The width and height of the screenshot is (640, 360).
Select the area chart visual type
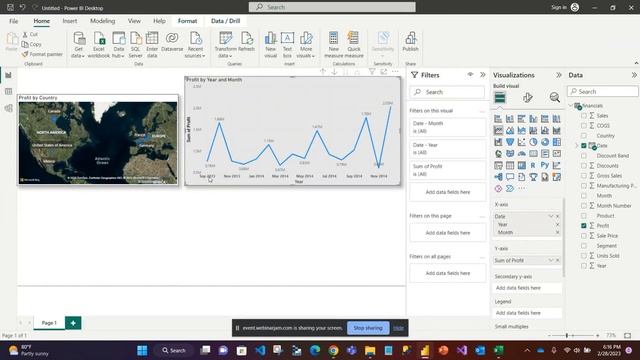[x=510, y=131]
